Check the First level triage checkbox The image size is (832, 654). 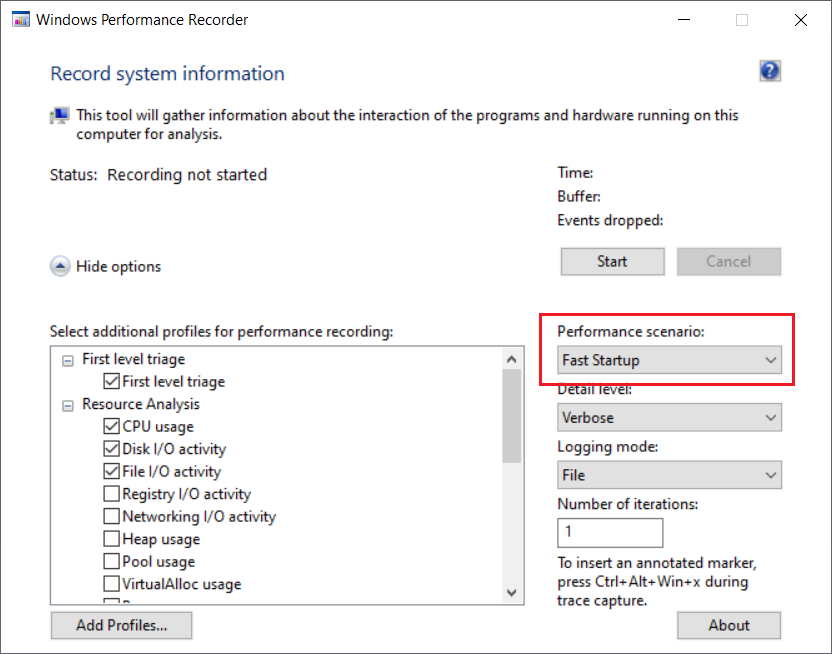pos(111,381)
